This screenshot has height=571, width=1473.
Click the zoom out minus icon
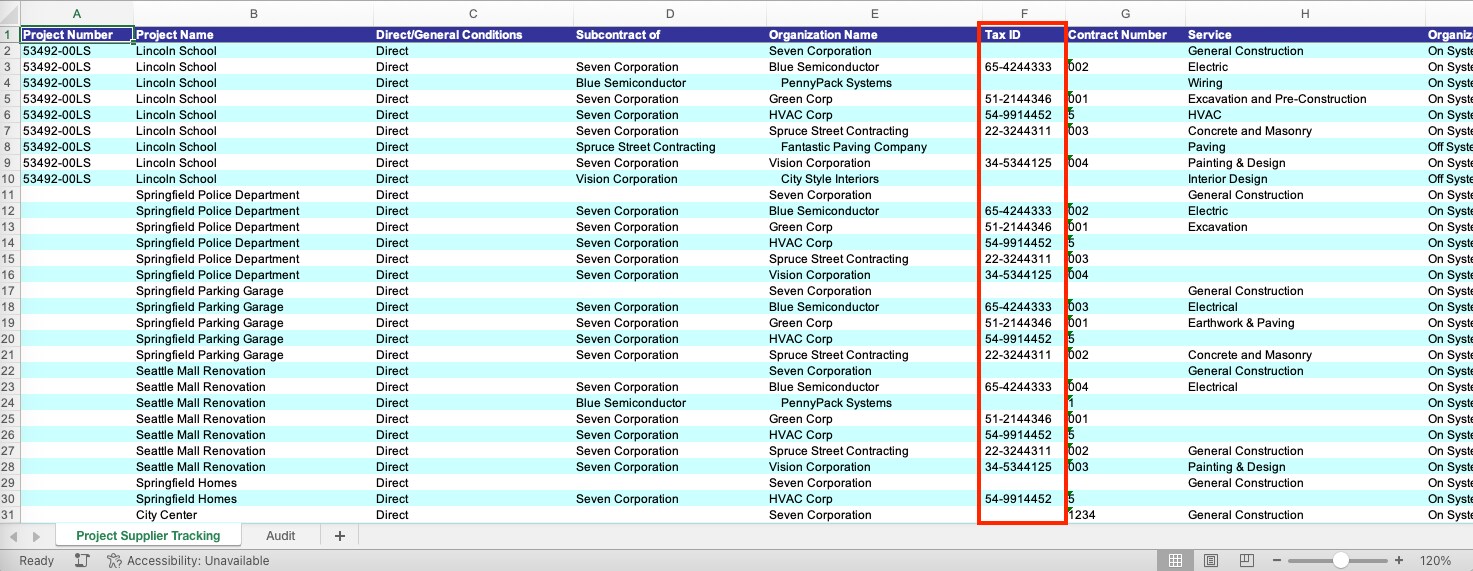pos(1276,560)
